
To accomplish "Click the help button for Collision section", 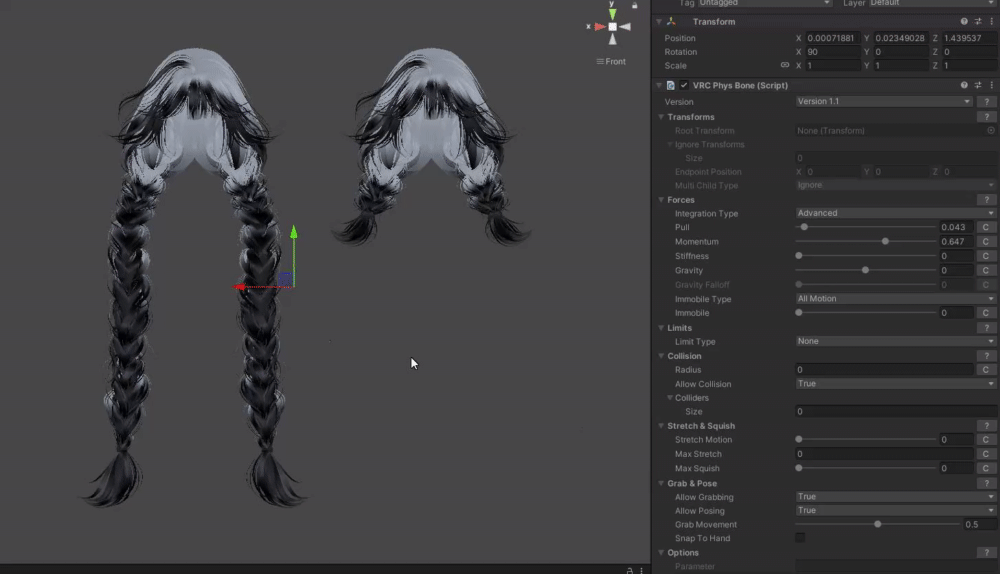I will 986,356.
